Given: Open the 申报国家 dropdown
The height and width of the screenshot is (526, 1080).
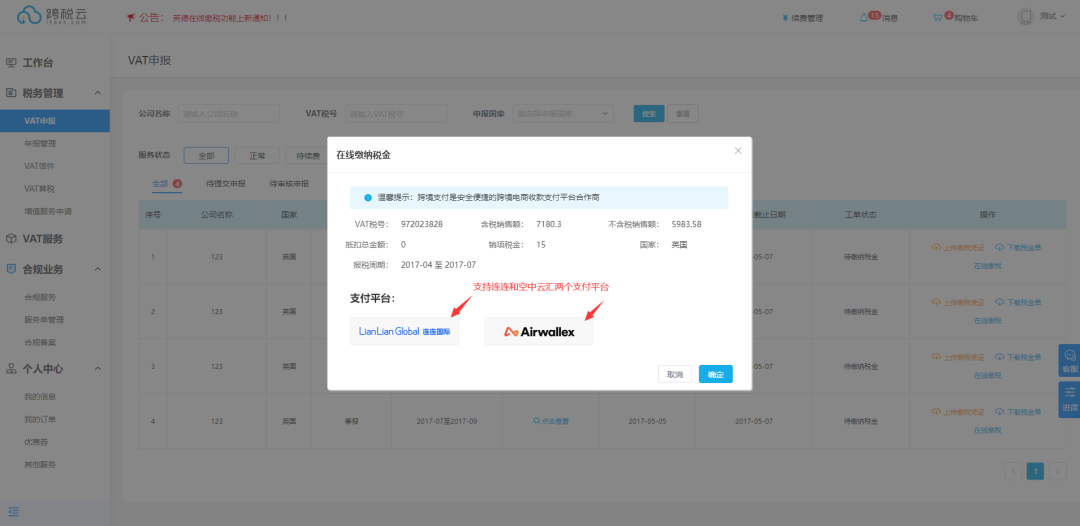Looking at the screenshot, I should click(x=563, y=114).
